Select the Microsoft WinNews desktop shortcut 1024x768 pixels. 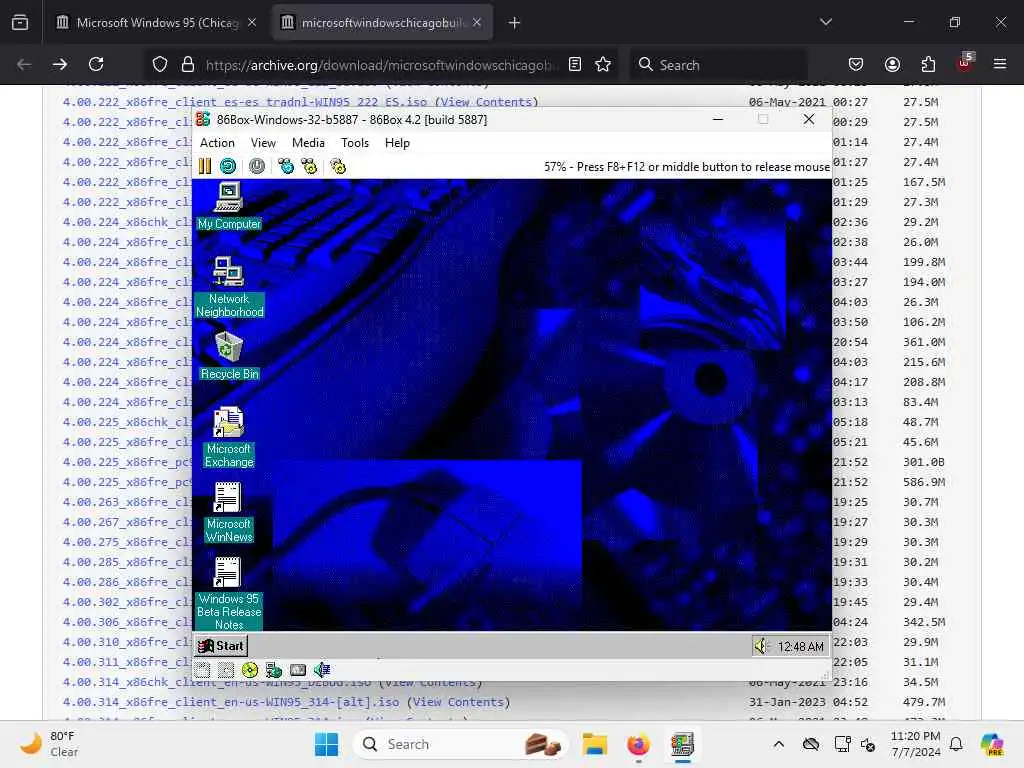pos(229,513)
